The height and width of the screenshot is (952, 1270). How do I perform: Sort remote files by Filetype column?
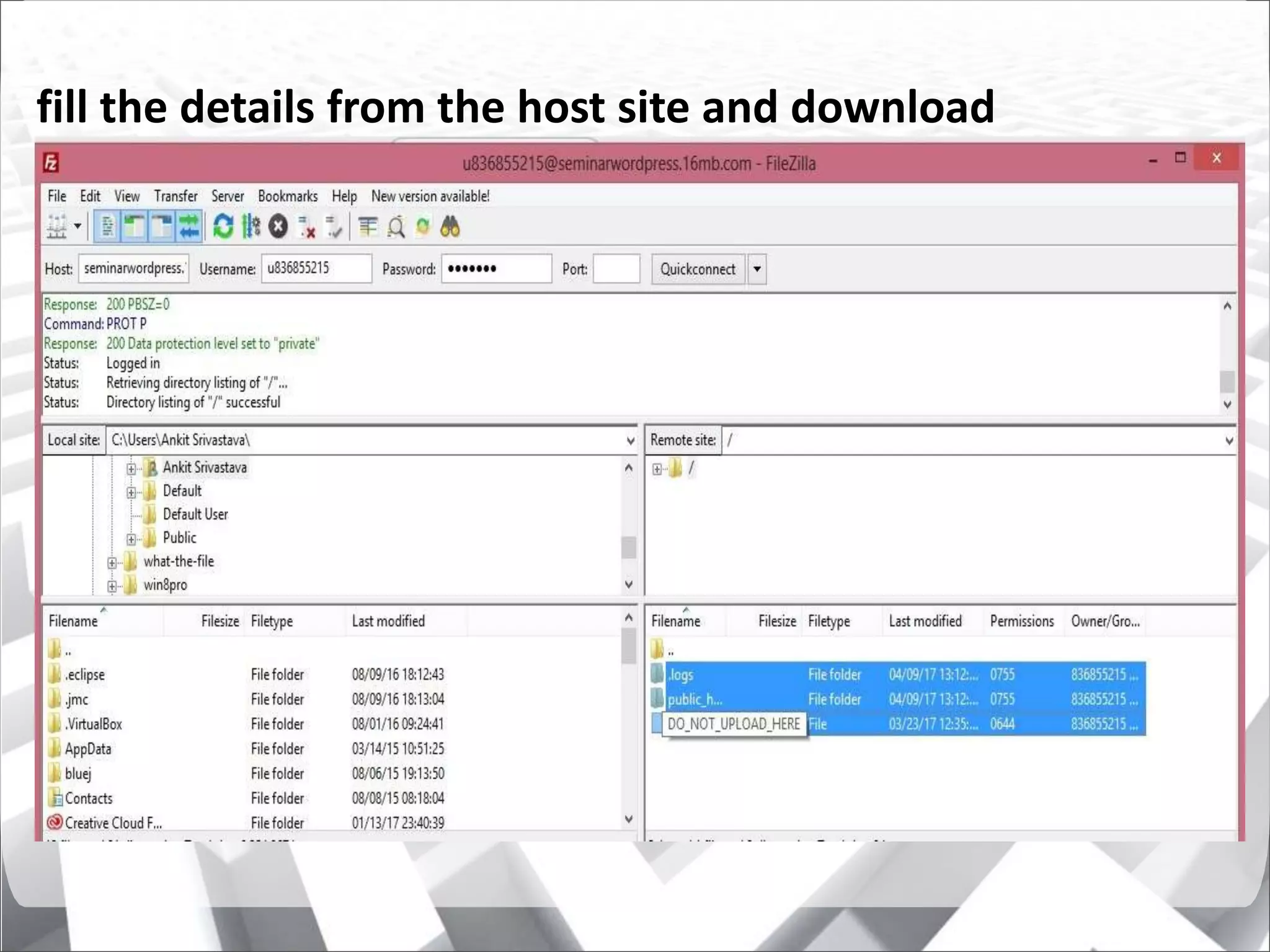842,621
